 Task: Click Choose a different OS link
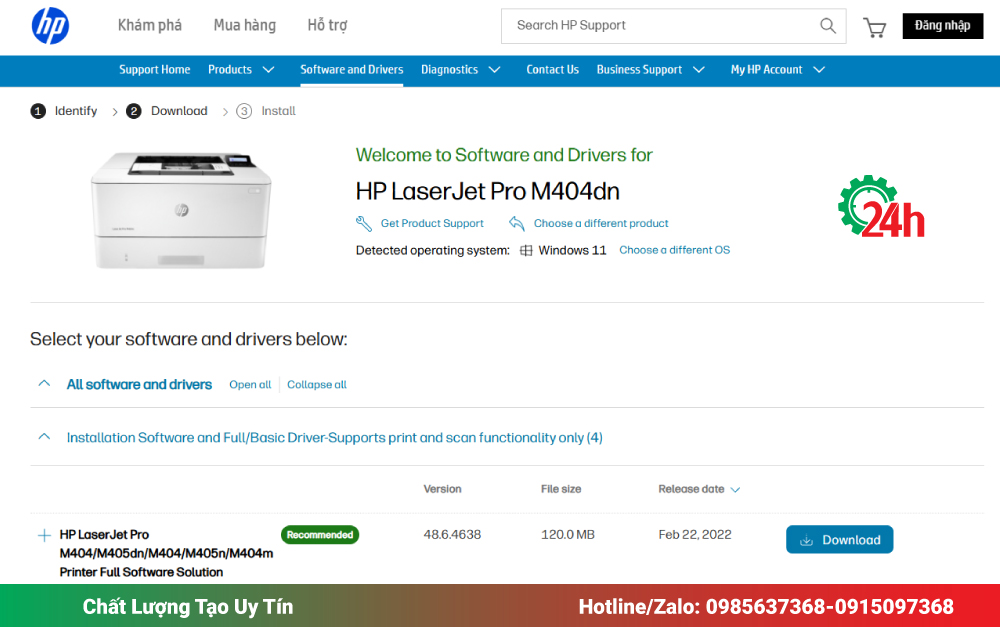pyautogui.click(x=674, y=250)
